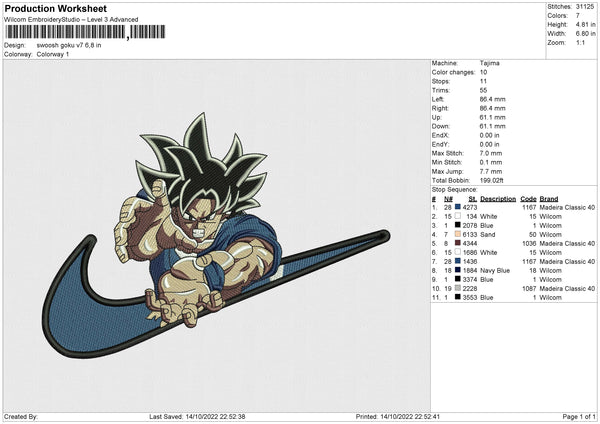Screen dimensions: 600x424
Task: Click the Width value 6.80 in
Action: click(585, 34)
